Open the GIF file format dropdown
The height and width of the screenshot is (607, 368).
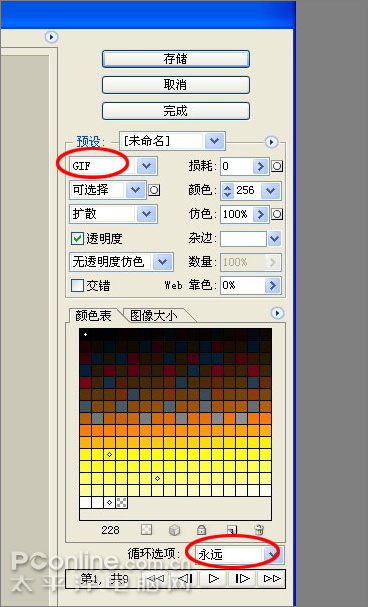tap(113, 166)
